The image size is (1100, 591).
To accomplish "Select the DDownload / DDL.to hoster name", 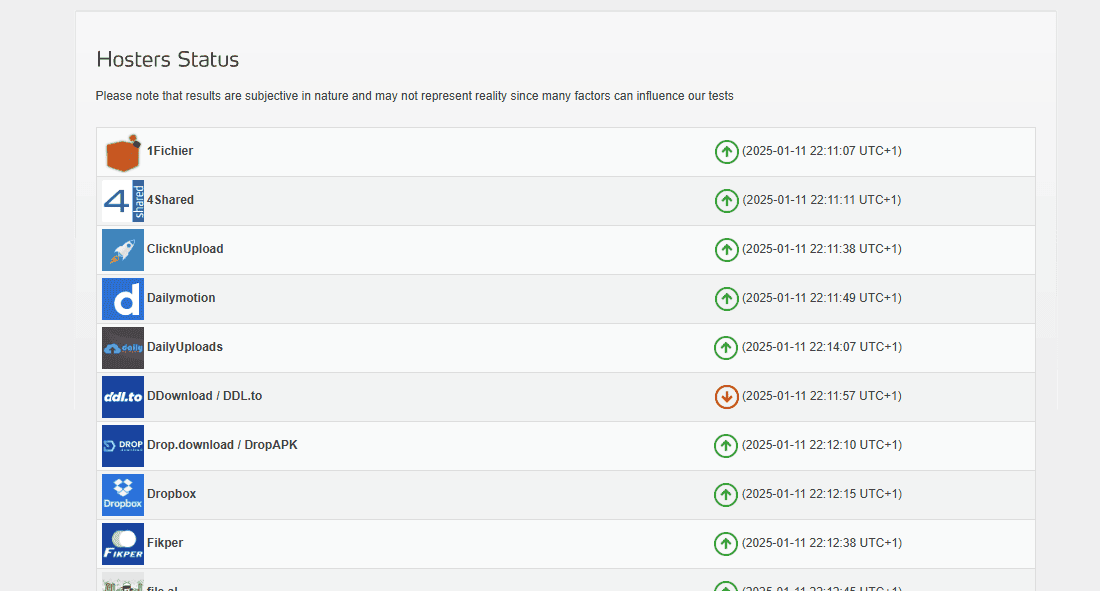I will pyautogui.click(x=204, y=396).
